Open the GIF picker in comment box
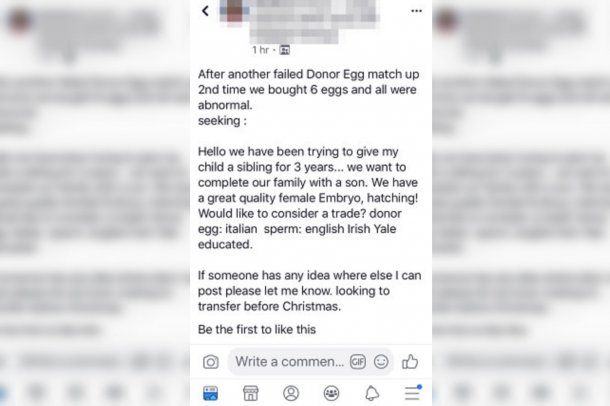The height and width of the screenshot is (406, 610). click(358, 362)
